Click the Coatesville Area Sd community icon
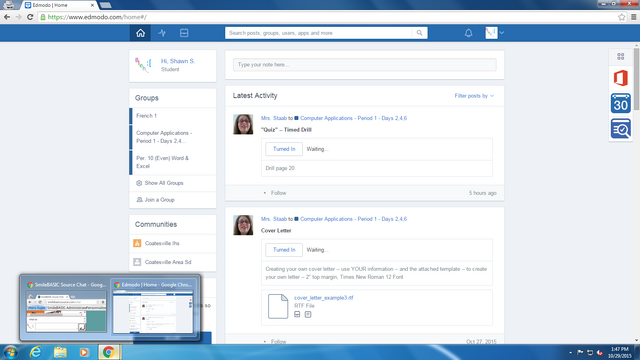The image size is (640, 360). coord(137,262)
